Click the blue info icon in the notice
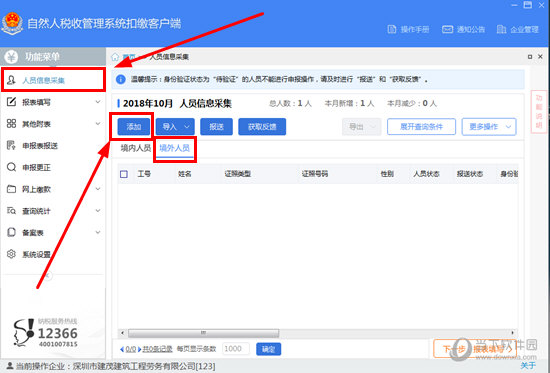Image resolution: width=550 pixels, height=373 pixels. (121, 79)
